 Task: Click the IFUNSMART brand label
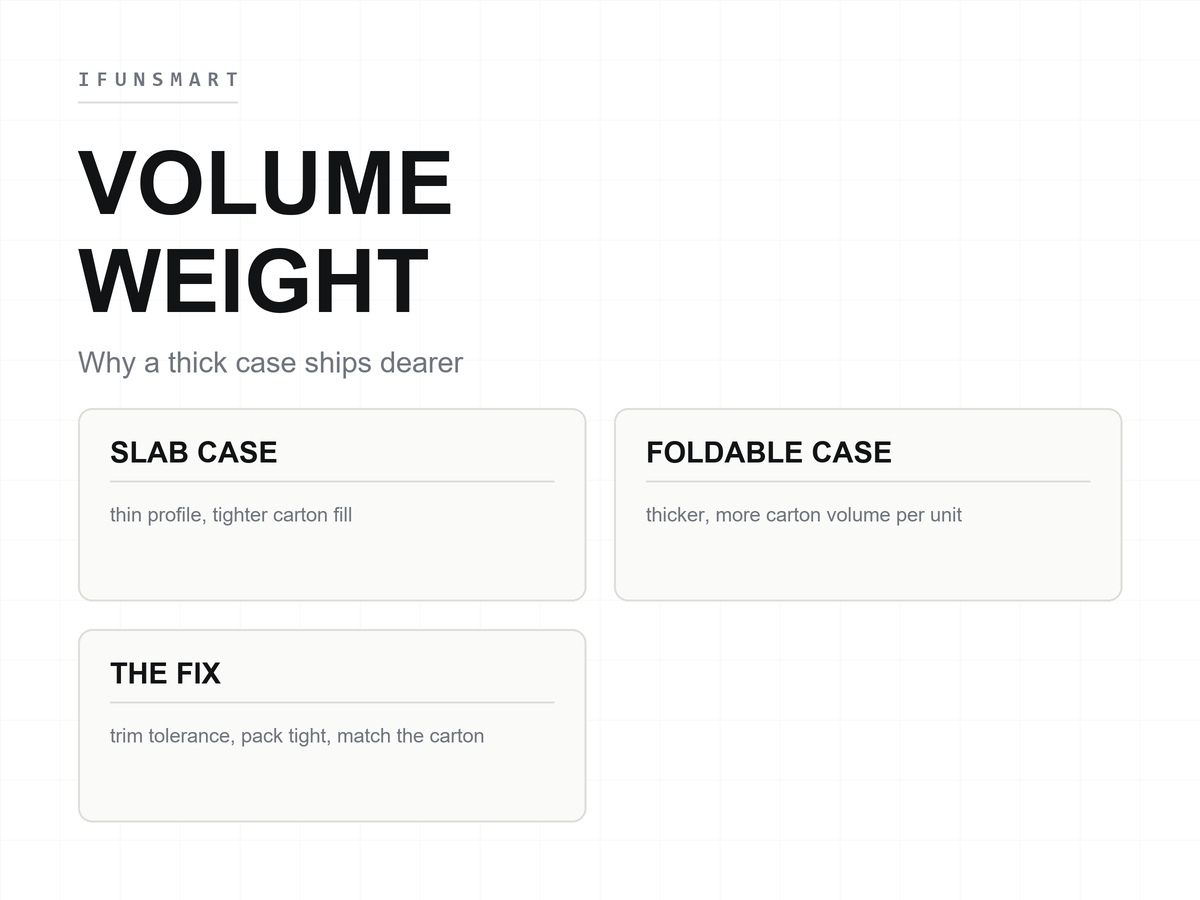(158, 80)
